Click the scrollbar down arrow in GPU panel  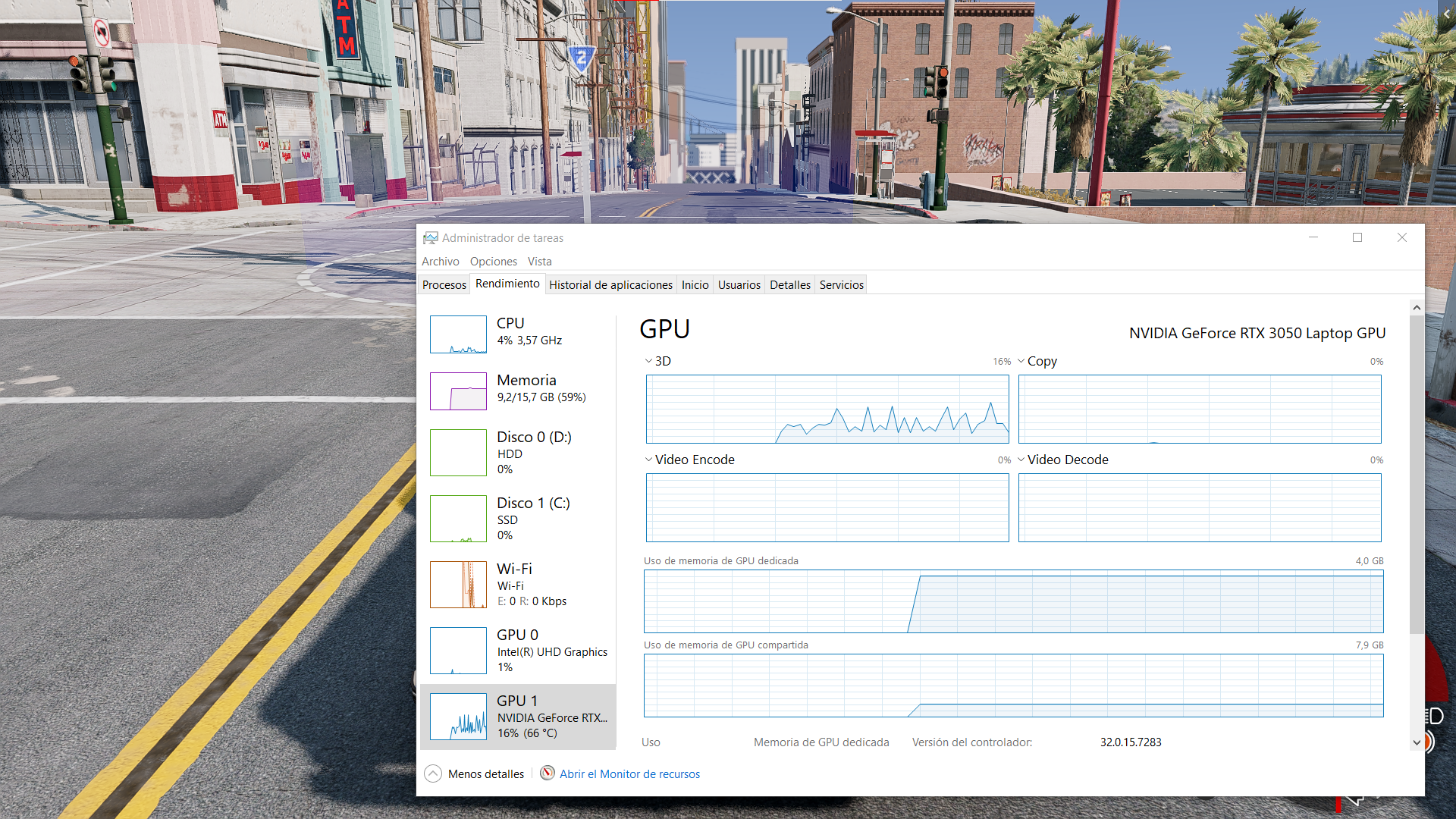point(1416,743)
